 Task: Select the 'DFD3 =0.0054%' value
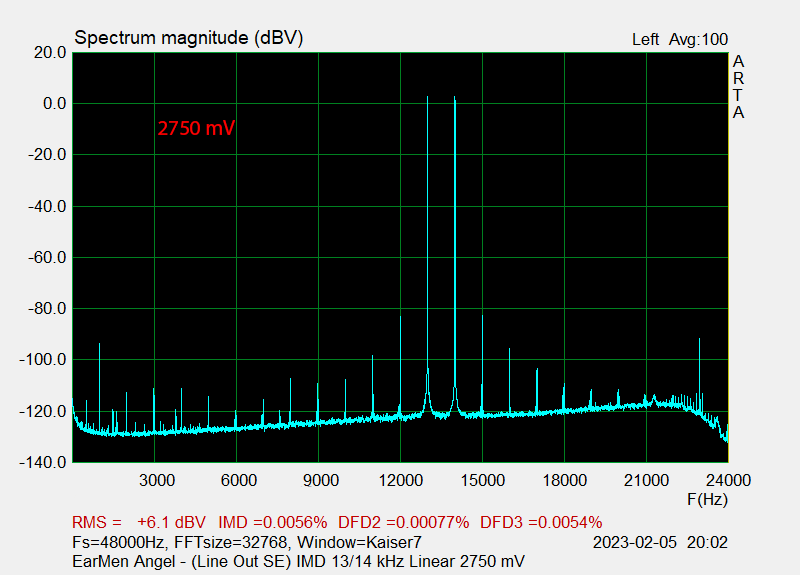tap(541, 522)
